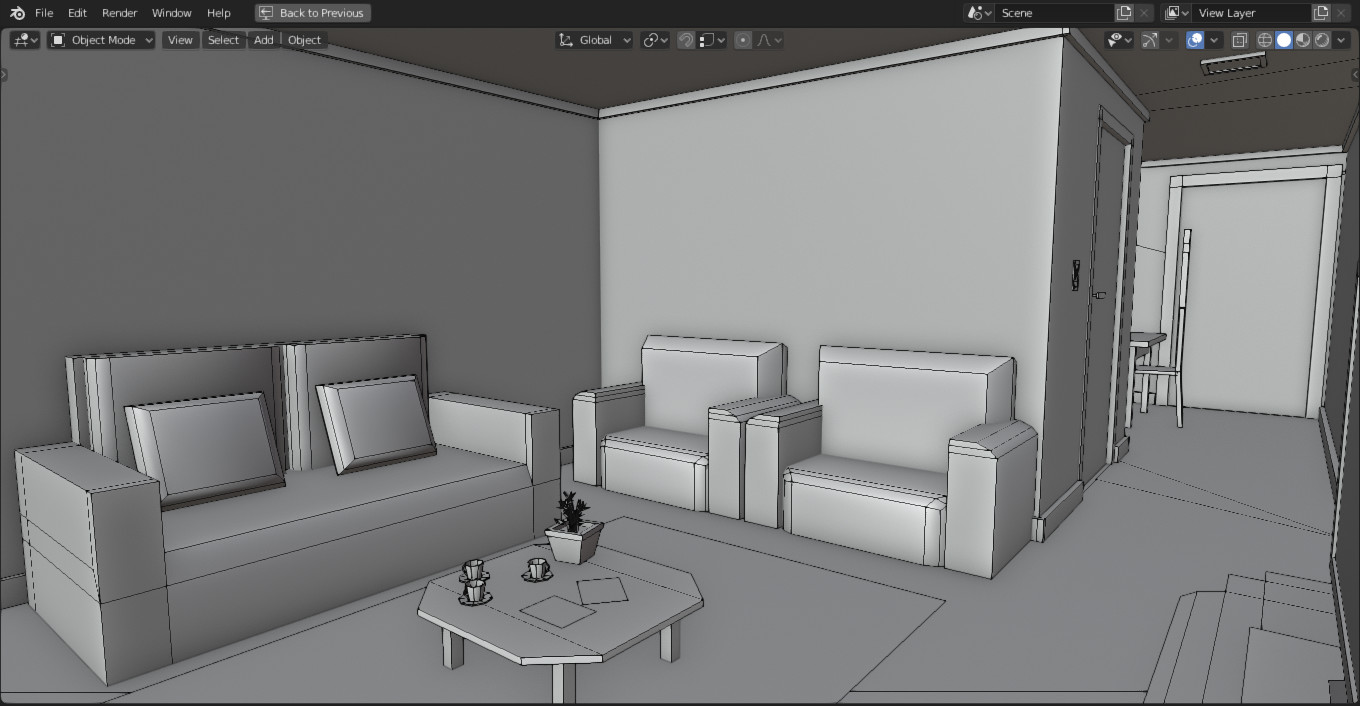This screenshot has width=1360, height=706.
Task: Click the Back to Previous button
Action: (312, 13)
